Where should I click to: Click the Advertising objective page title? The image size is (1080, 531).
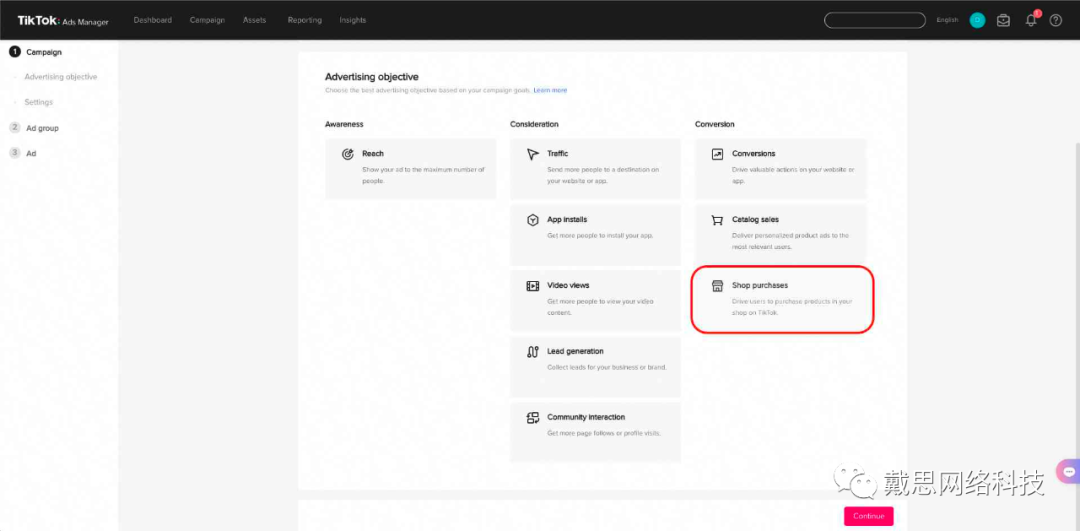371,76
